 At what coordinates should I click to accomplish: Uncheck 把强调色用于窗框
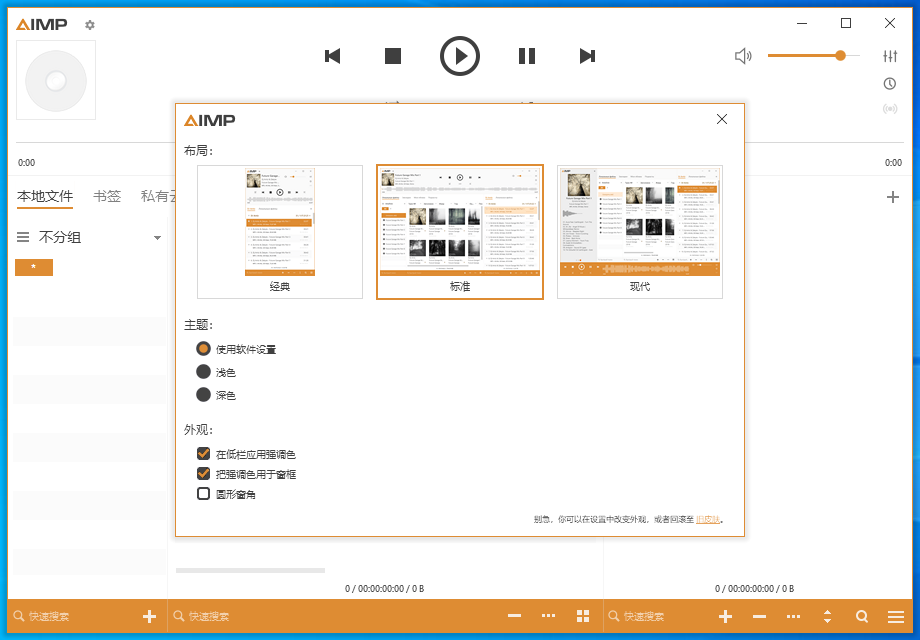coord(204,473)
